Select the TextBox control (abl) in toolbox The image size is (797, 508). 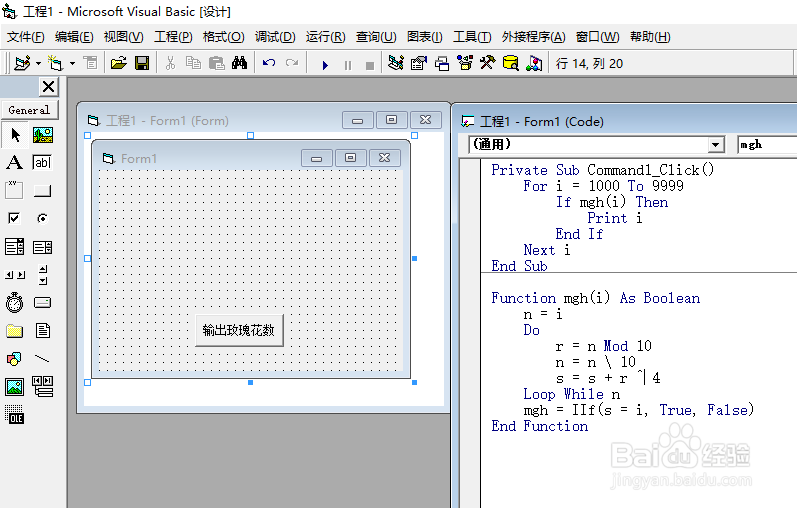click(42, 163)
